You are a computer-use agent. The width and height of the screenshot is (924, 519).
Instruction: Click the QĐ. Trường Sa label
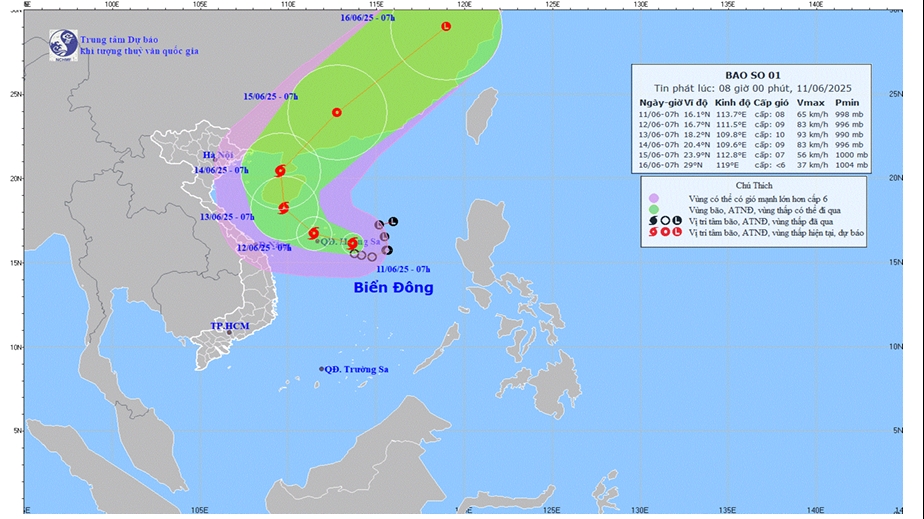click(356, 369)
